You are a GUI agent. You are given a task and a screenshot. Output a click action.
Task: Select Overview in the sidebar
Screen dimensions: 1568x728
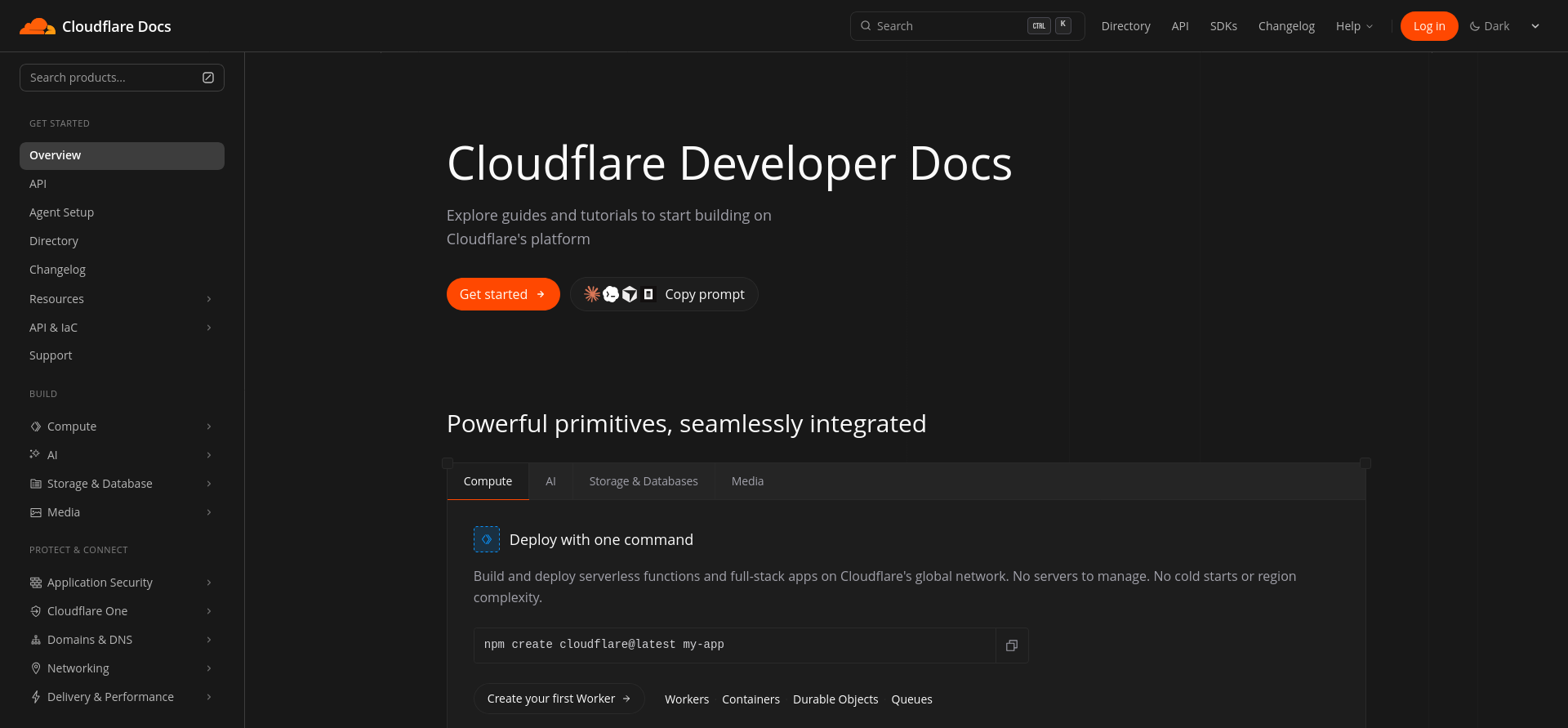tap(122, 156)
